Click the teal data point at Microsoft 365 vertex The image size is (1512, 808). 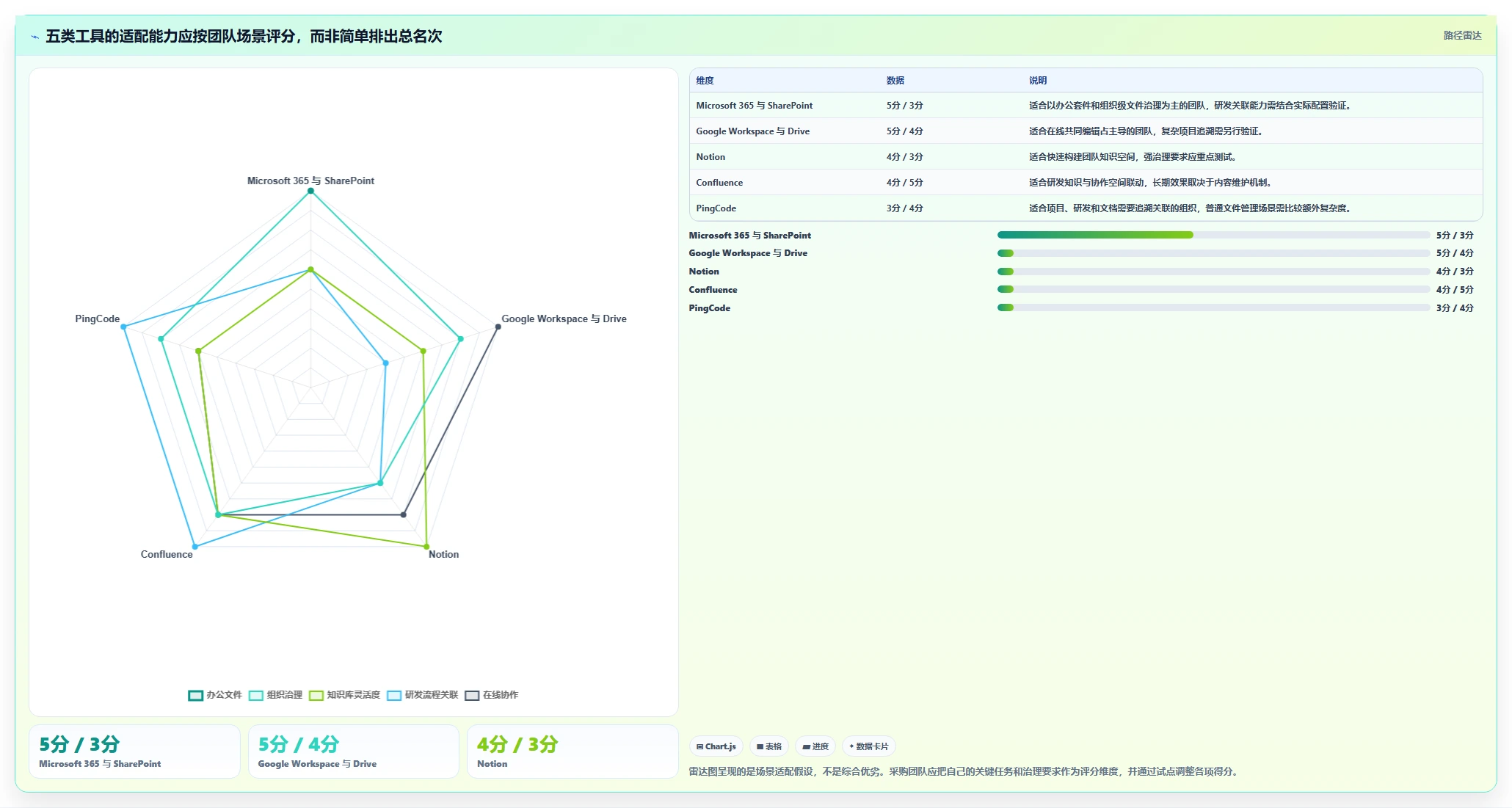tap(310, 191)
